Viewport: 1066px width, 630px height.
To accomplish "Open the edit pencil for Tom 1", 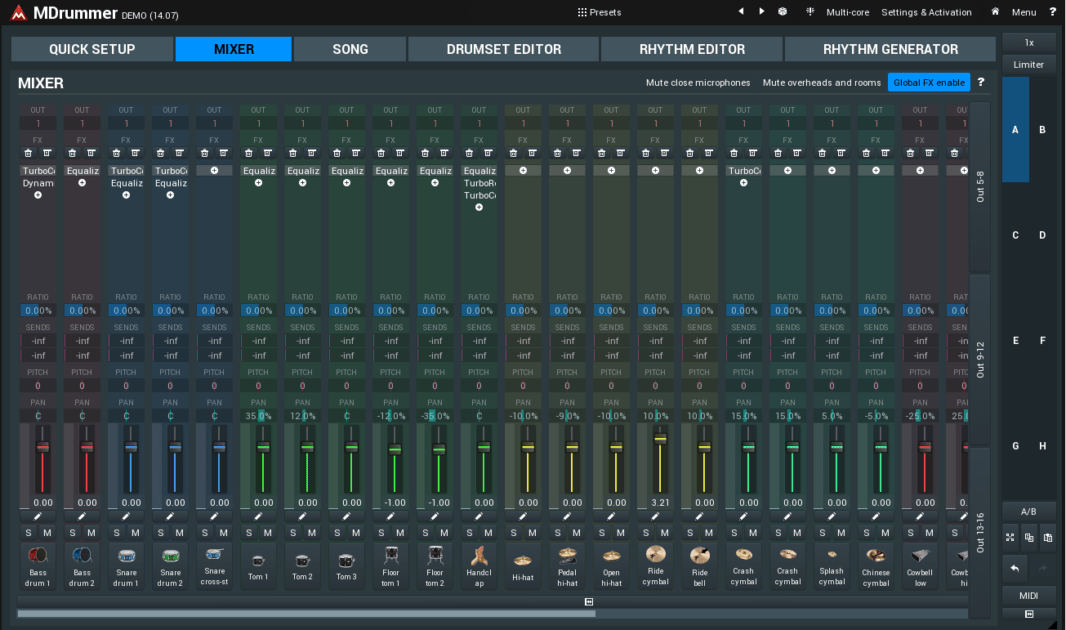I will 258,517.
